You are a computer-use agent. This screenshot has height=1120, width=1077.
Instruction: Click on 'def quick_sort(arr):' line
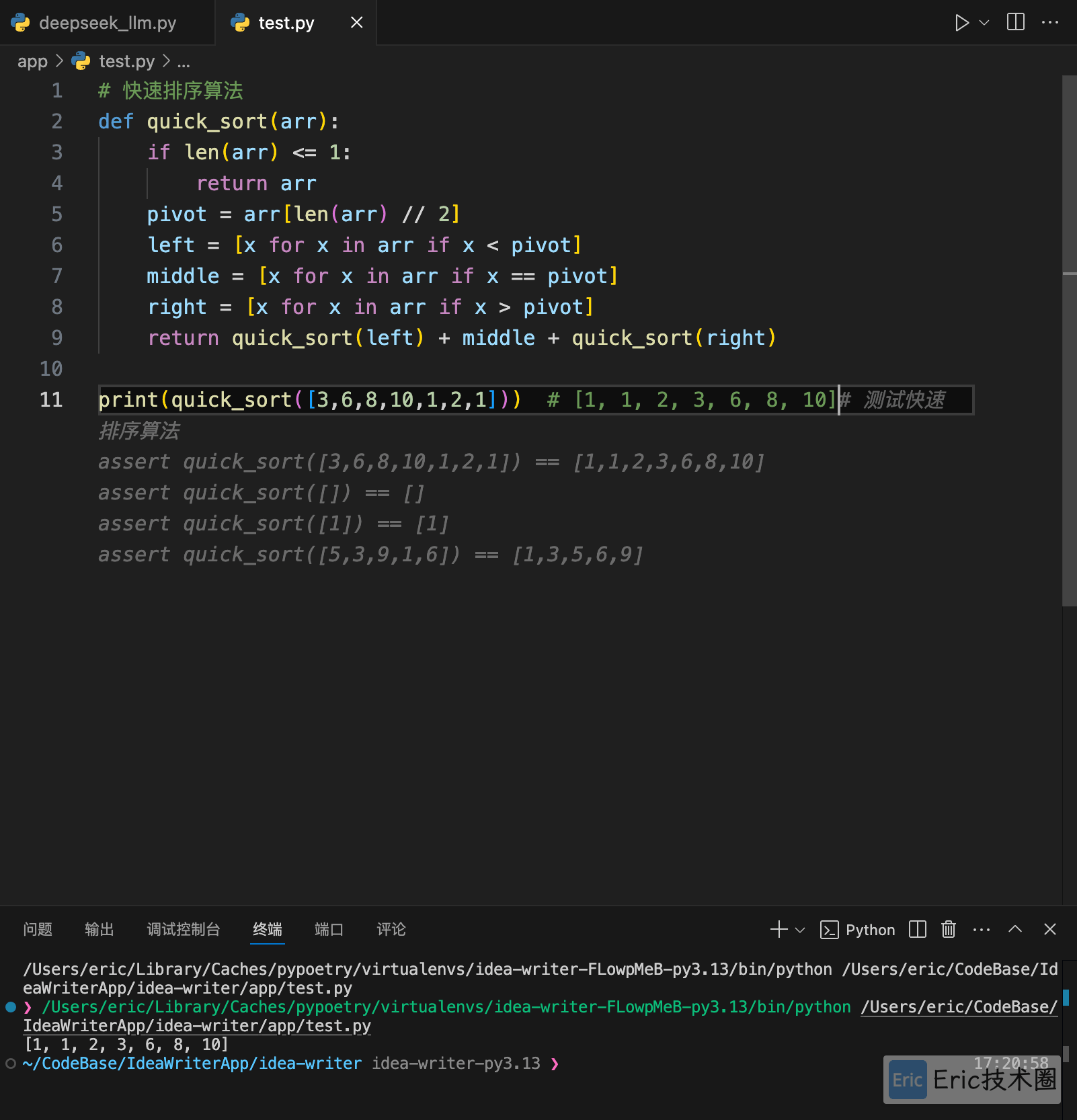click(x=218, y=122)
